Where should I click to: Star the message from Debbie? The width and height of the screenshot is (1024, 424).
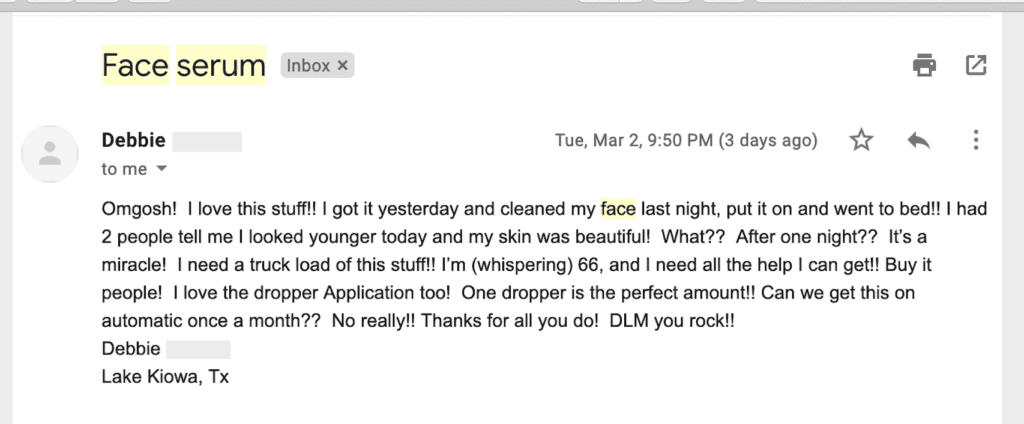861,140
